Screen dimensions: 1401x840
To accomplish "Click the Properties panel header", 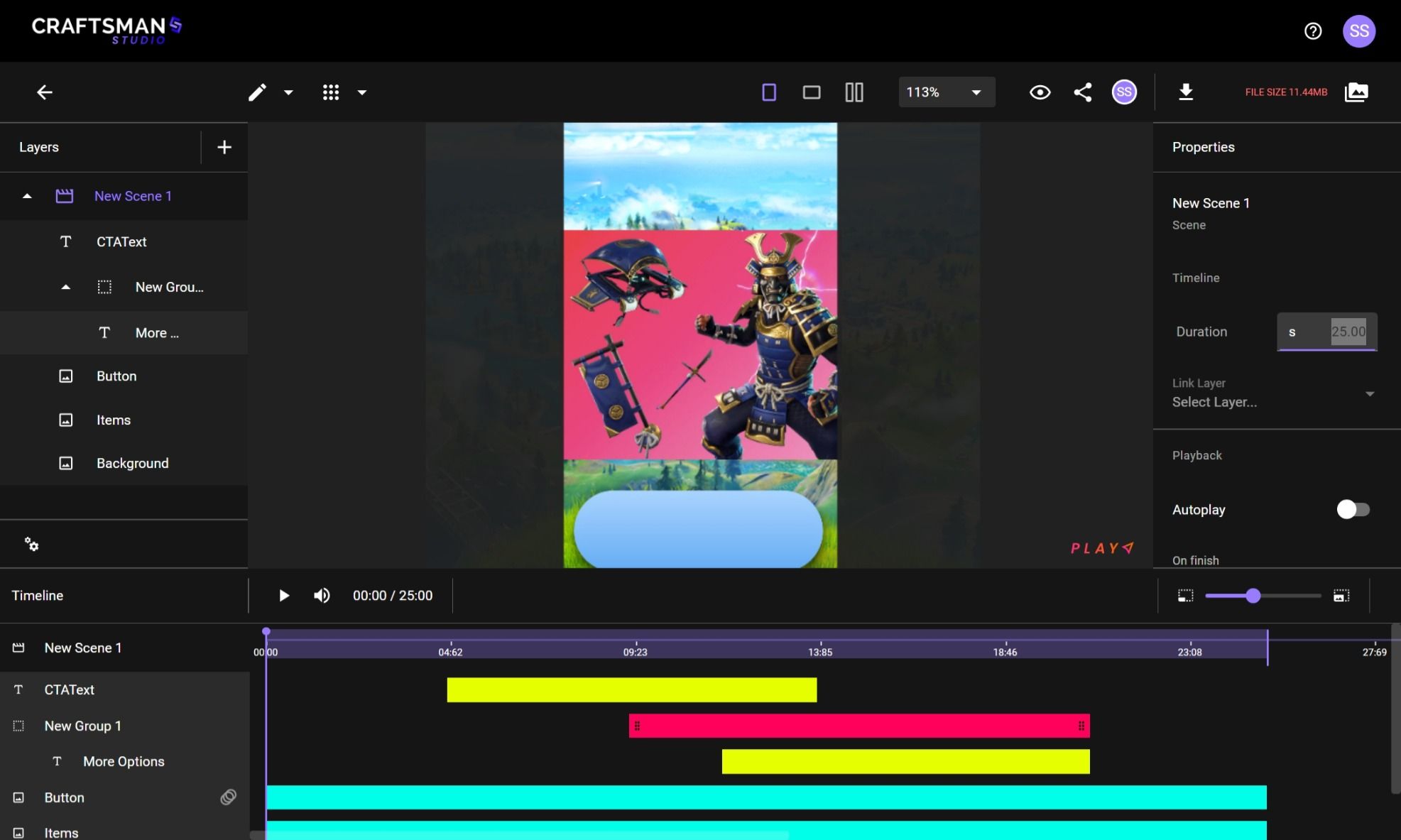I will [x=1203, y=147].
